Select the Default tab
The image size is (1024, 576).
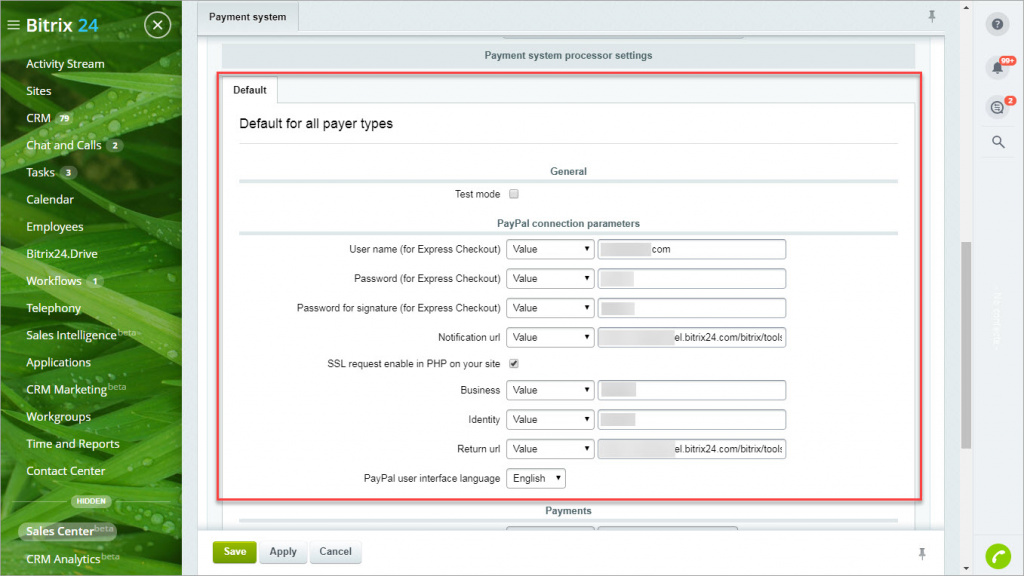249,90
